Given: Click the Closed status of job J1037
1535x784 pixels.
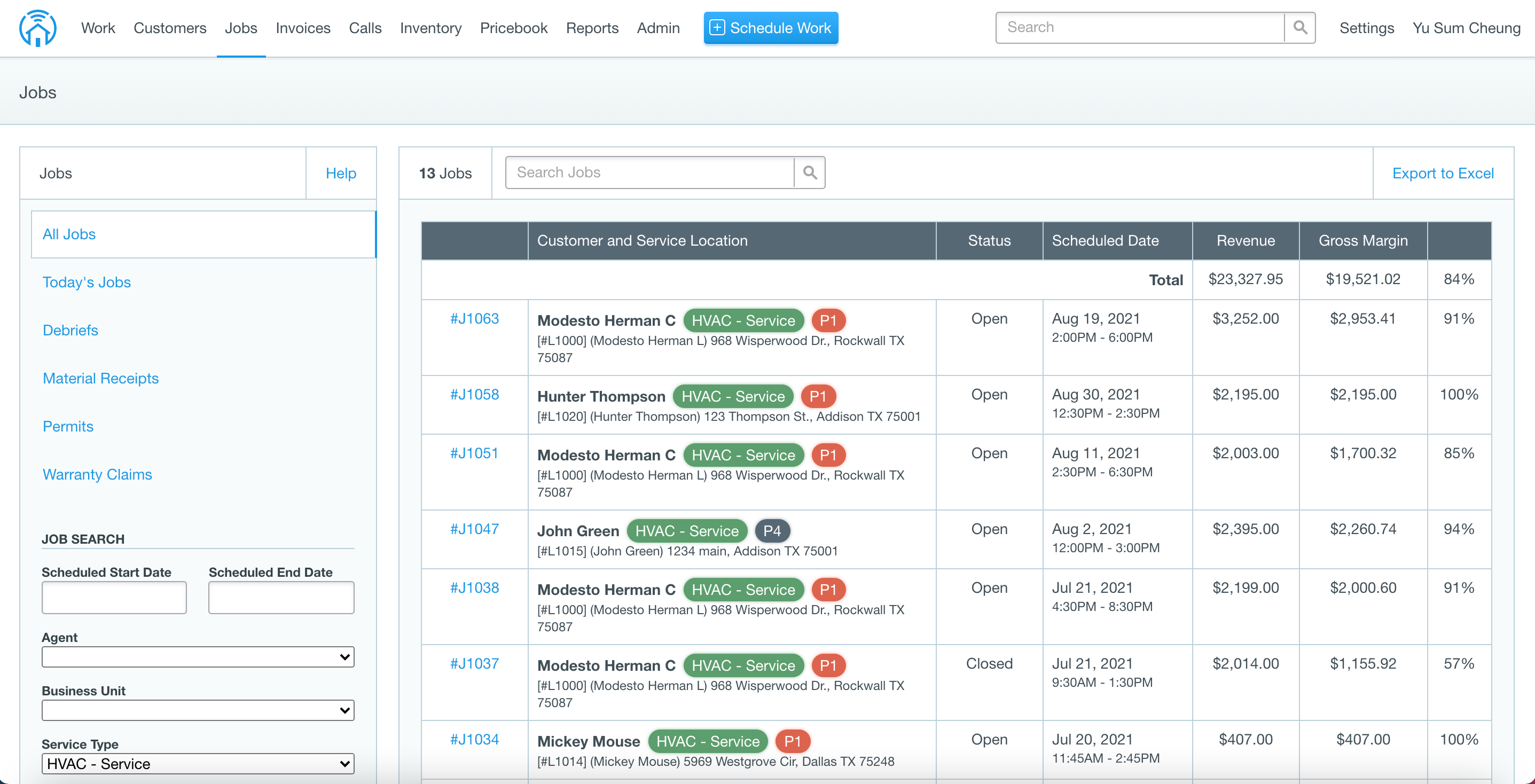Looking at the screenshot, I should click(989, 664).
